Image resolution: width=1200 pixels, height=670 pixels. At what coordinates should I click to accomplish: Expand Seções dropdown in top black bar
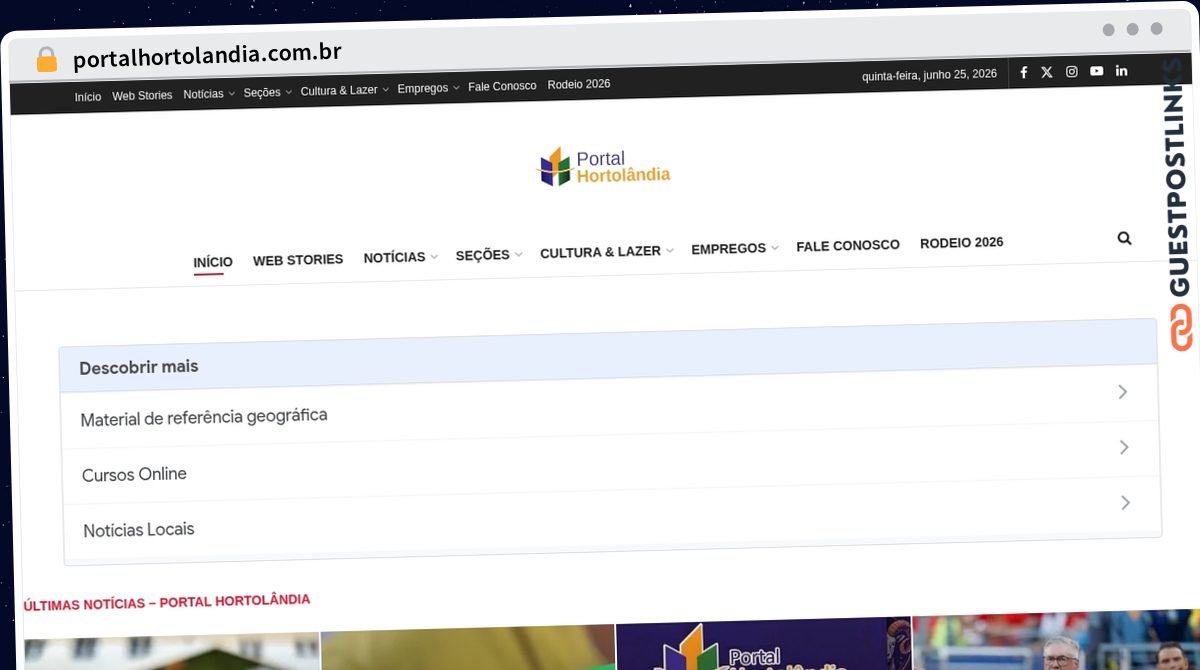[267, 92]
